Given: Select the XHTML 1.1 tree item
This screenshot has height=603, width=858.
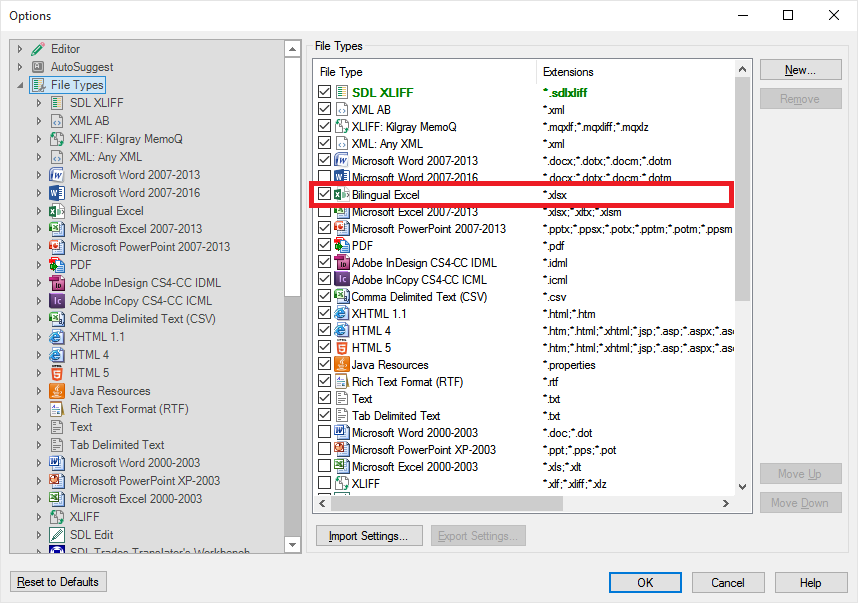Looking at the screenshot, I should click(x=97, y=337).
